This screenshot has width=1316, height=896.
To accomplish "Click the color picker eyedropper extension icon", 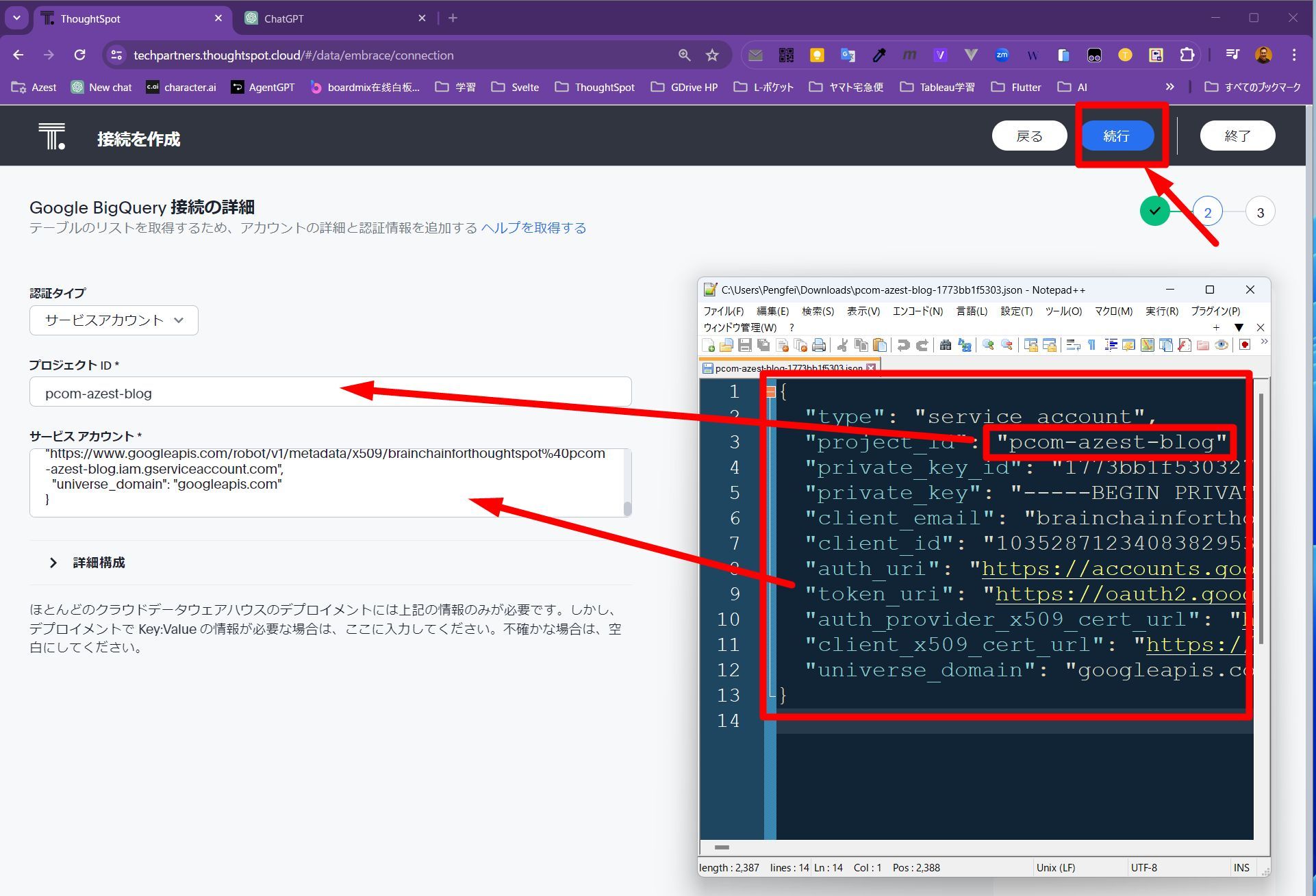I will tap(879, 55).
